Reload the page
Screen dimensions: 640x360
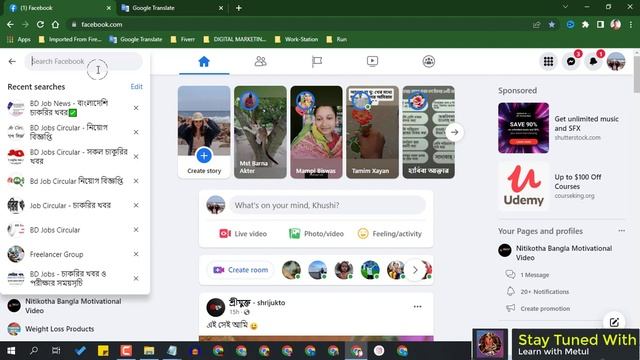40,24
